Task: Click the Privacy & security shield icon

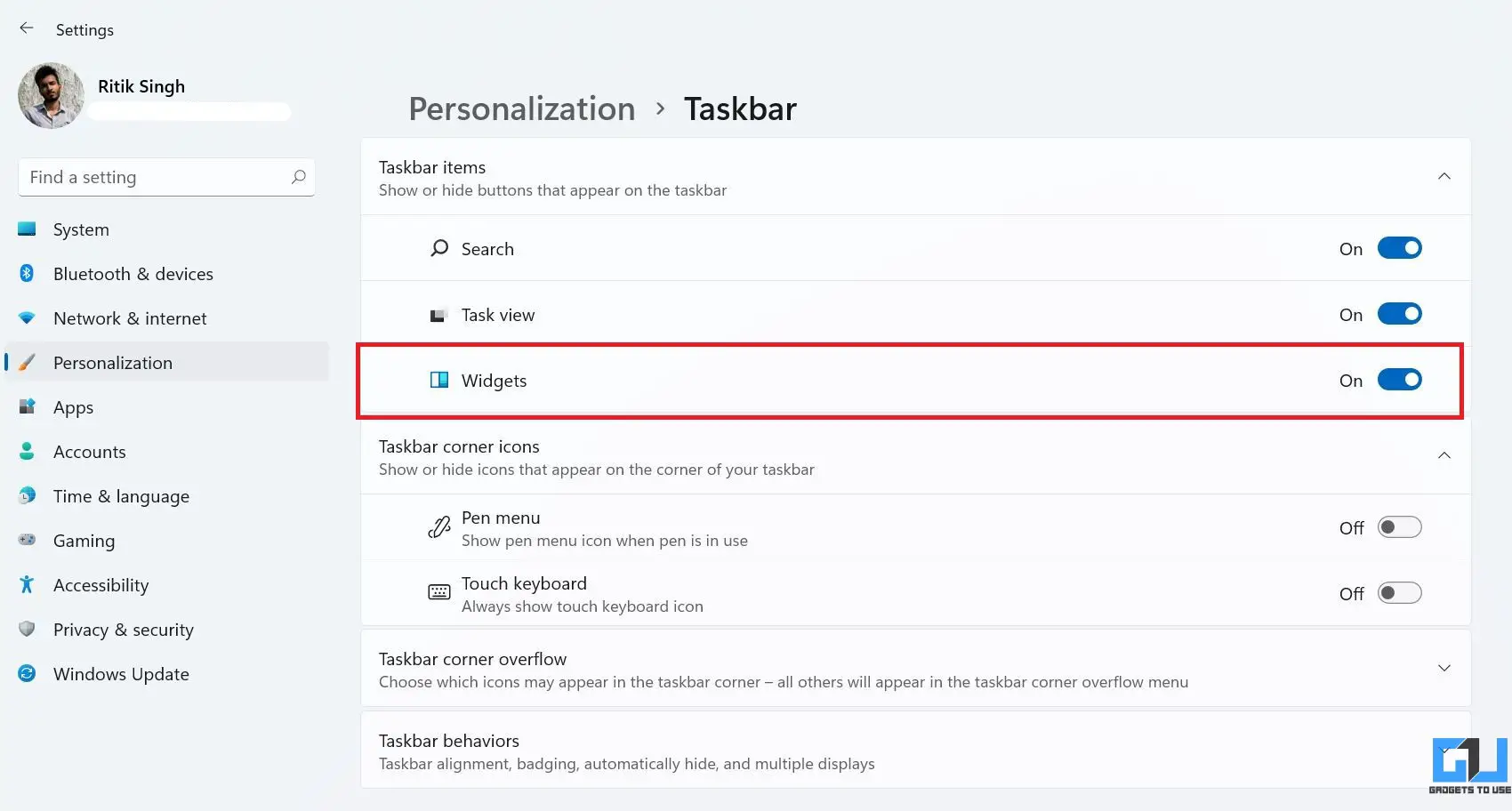Action: pos(27,629)
